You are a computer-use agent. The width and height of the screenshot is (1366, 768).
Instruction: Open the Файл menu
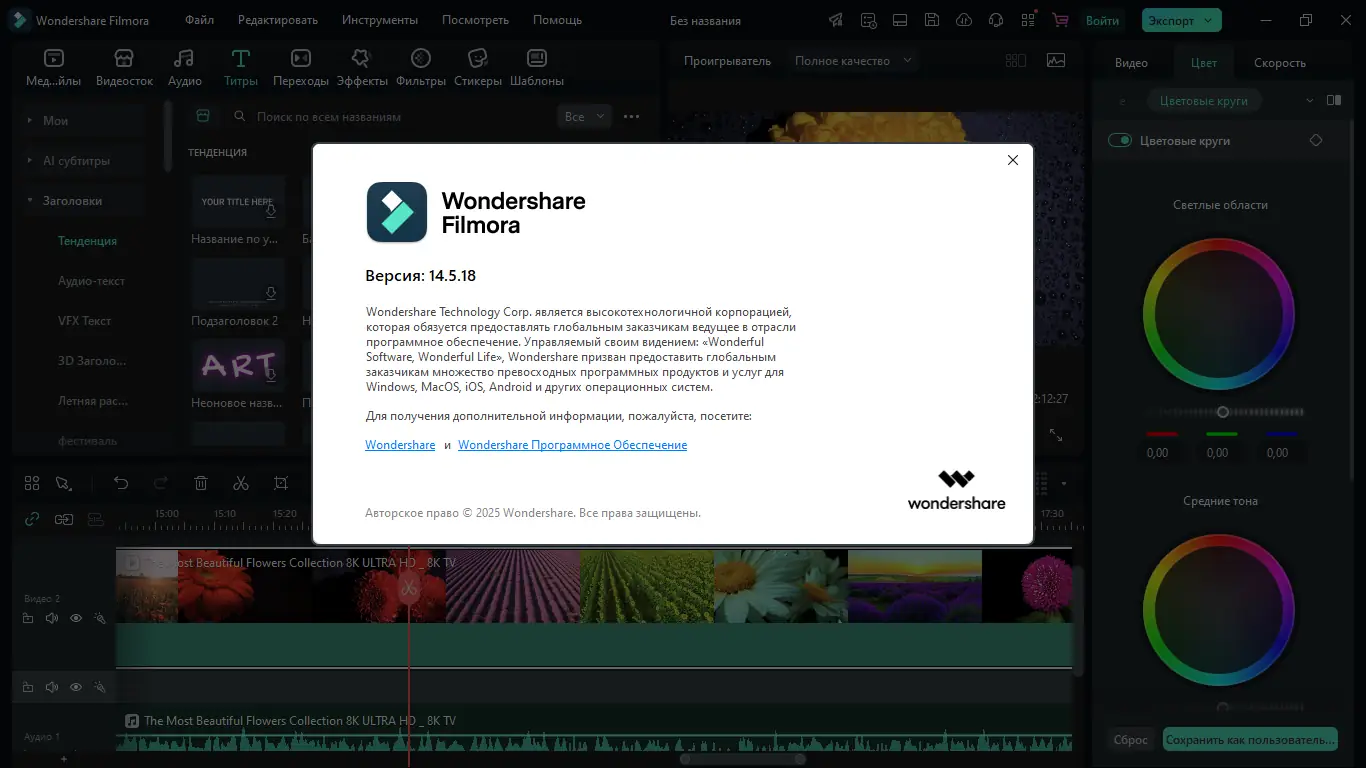(199, 20)
